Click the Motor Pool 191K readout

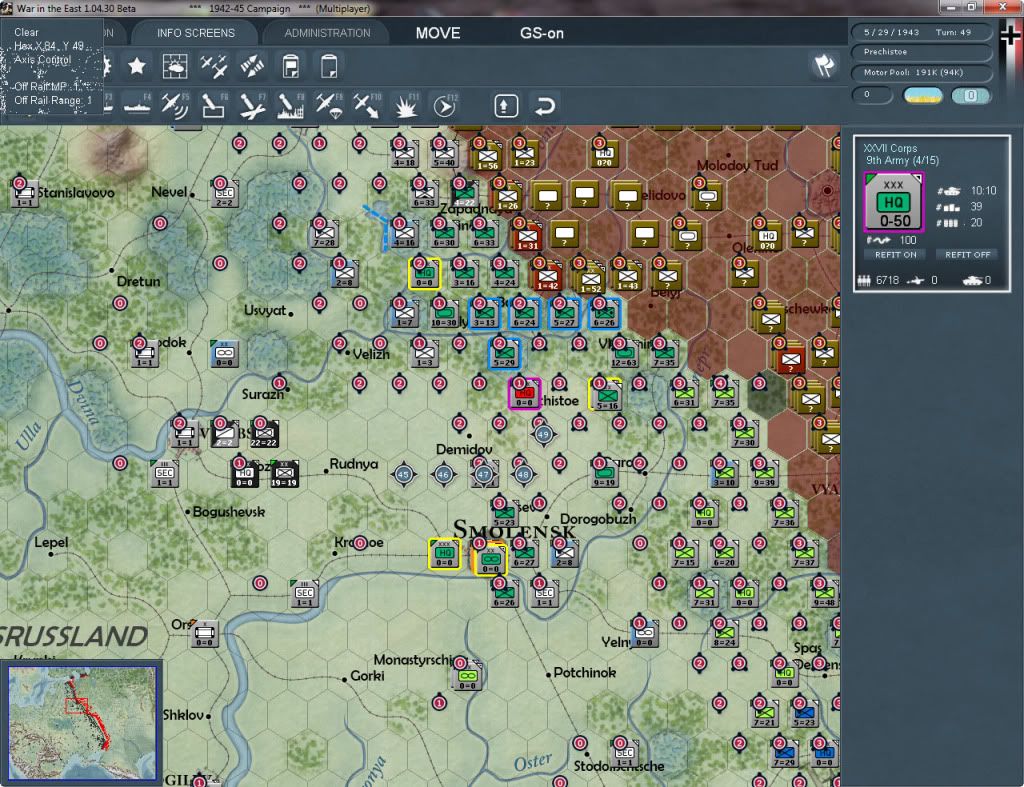[921, 72]
